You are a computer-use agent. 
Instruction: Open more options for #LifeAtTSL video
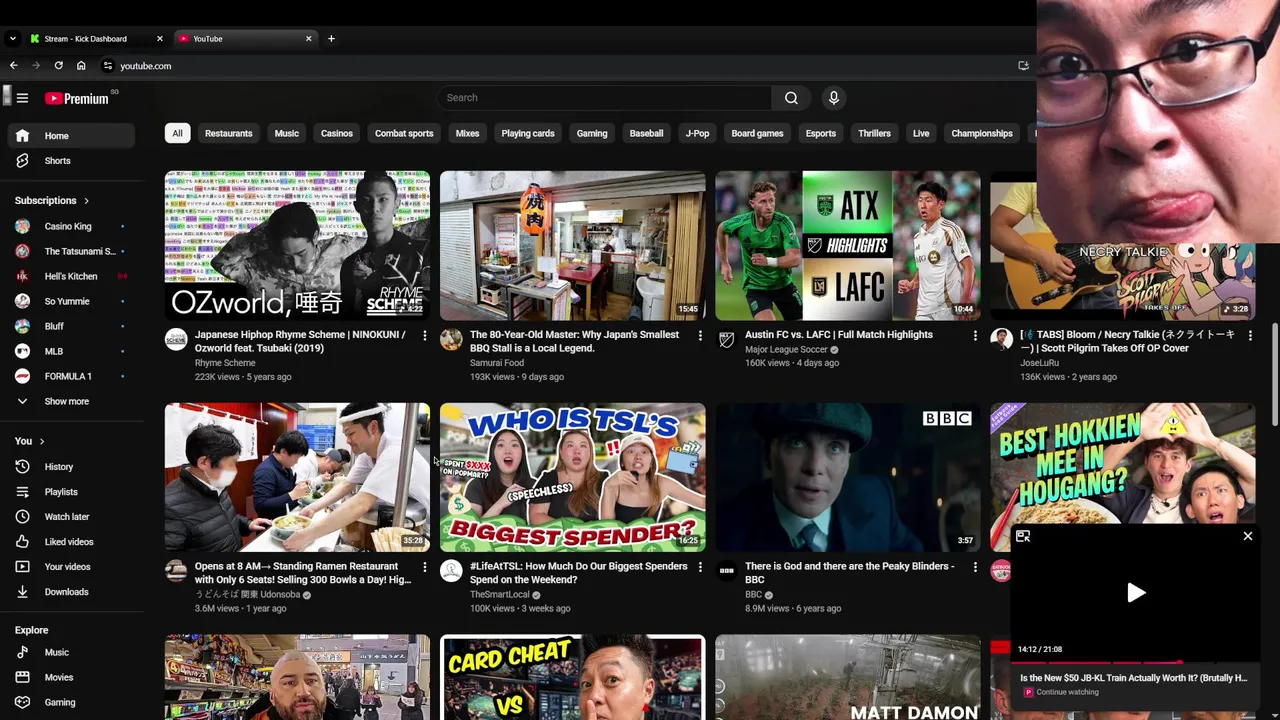[700, 568]
